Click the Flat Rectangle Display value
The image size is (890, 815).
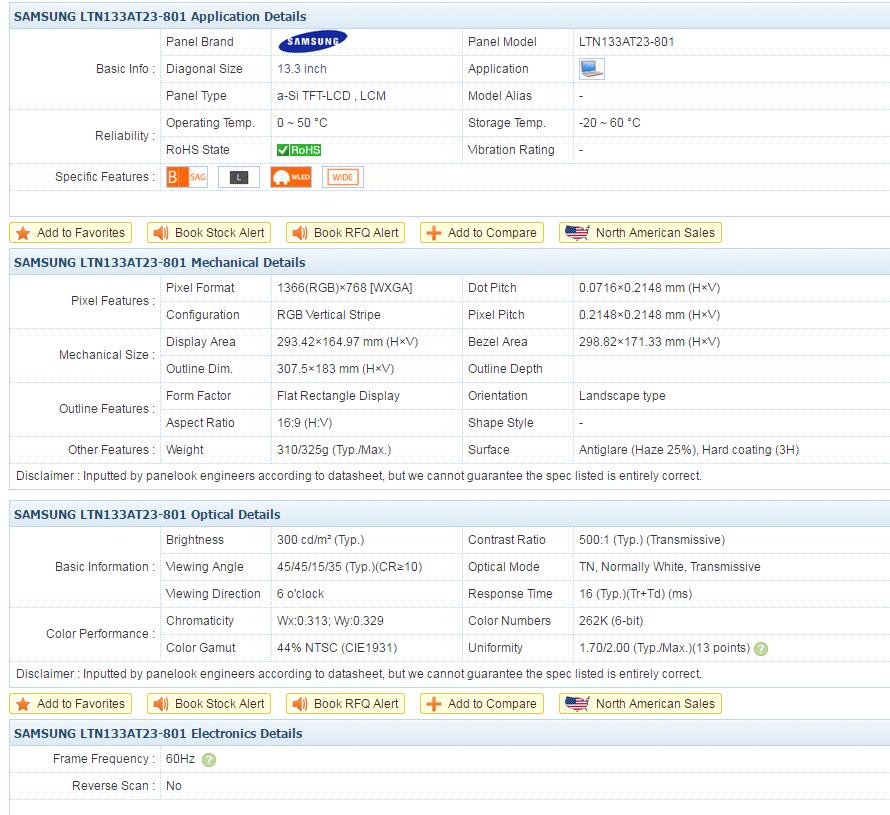[x=338, y=396]
